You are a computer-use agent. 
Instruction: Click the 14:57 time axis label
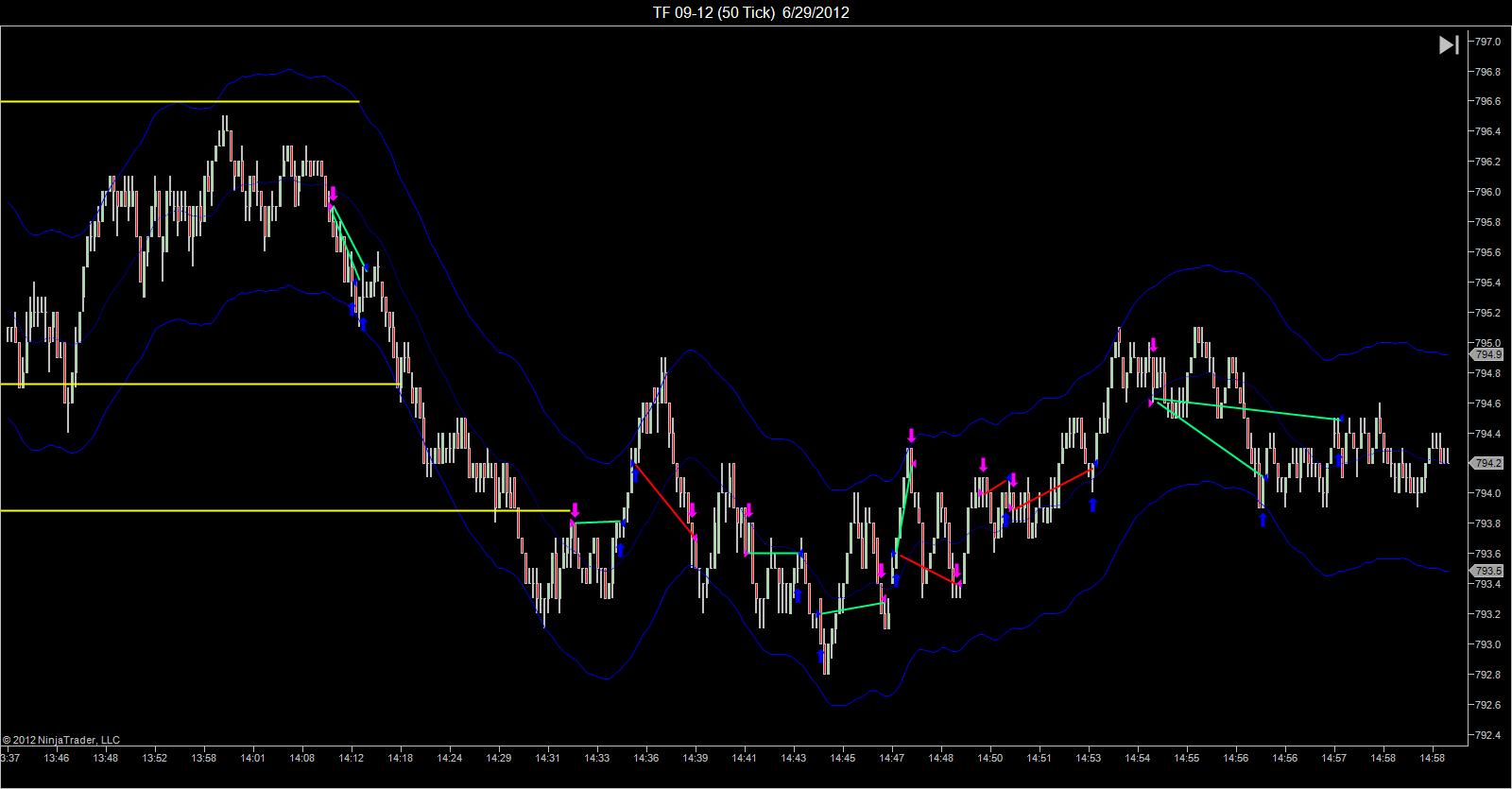point(1334,758)
